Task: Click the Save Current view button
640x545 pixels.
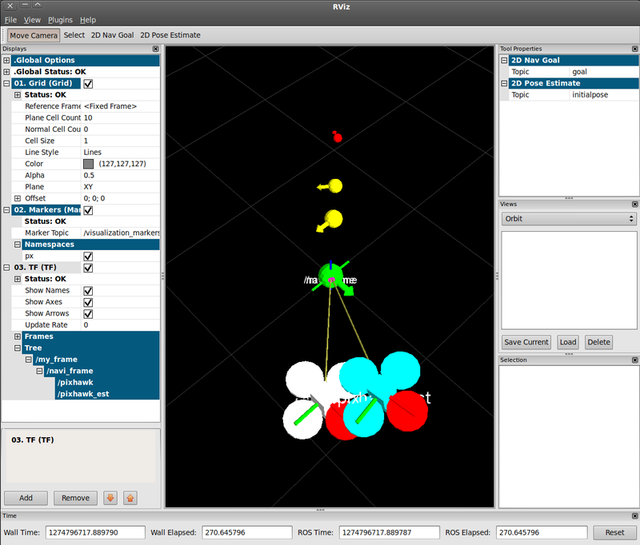Action: pyautogui.click(x=526, y=342)
